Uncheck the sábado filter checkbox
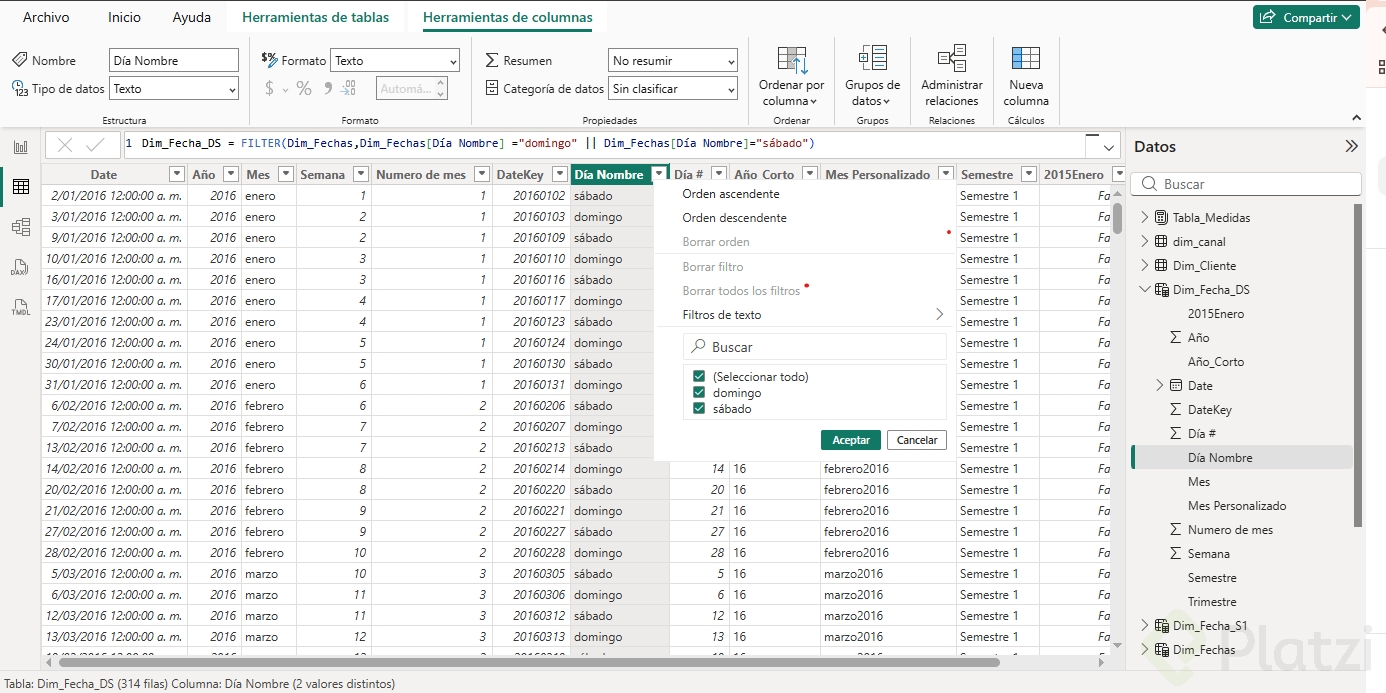1386x693 pixels. point(699,409)
